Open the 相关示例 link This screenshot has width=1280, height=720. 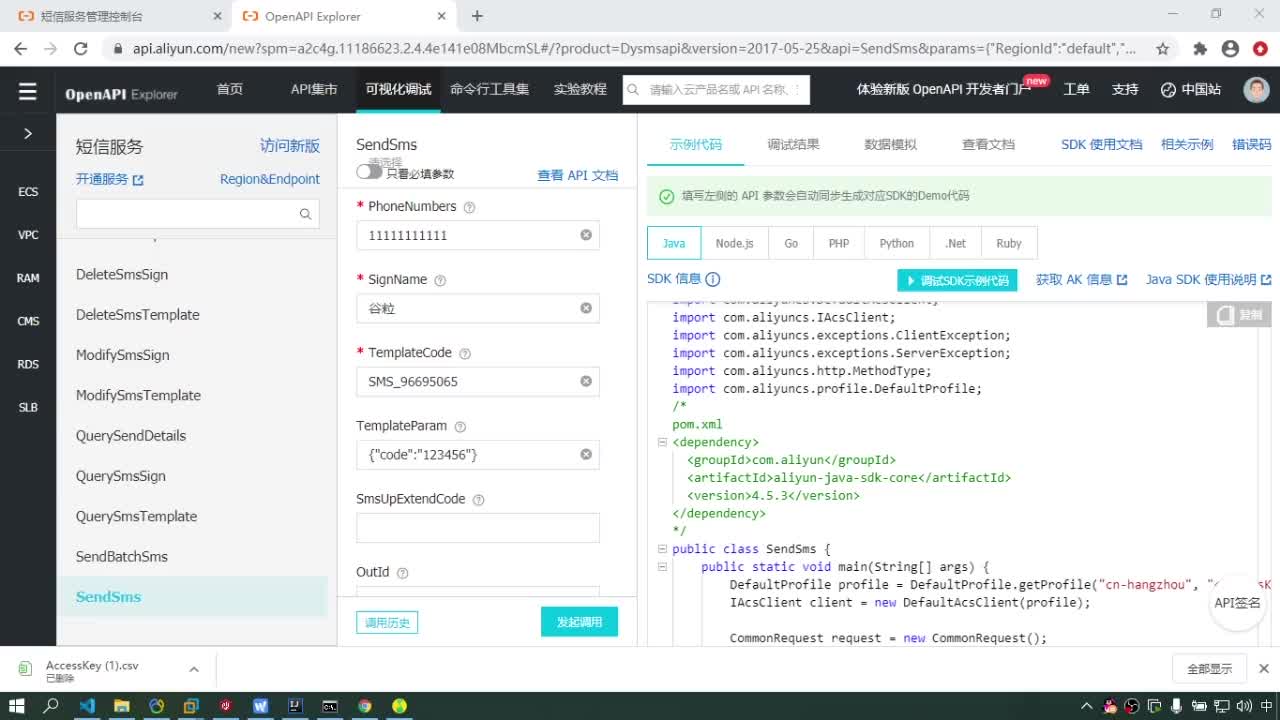pos(1187,144)
